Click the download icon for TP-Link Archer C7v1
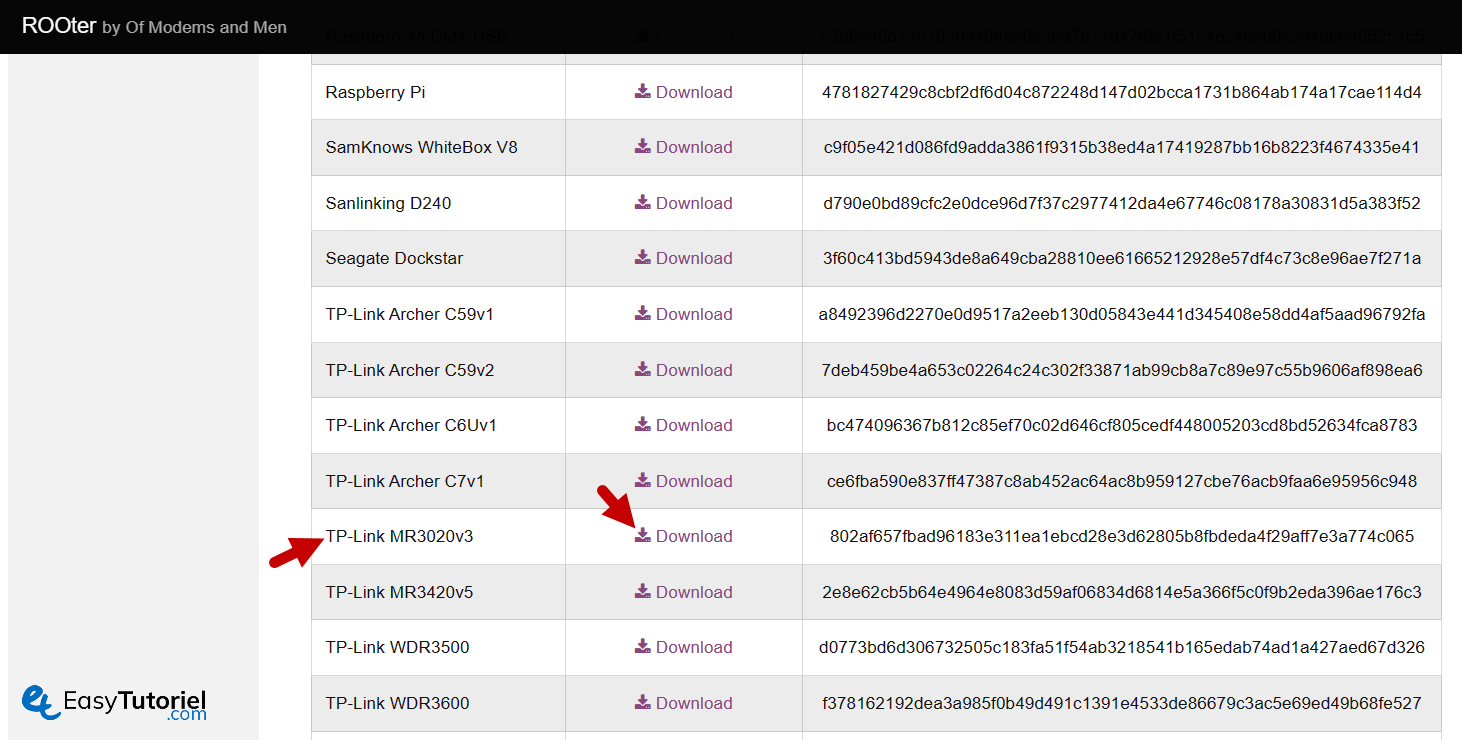The height and width of the screenshot is (740, 1462). [643, 481]
